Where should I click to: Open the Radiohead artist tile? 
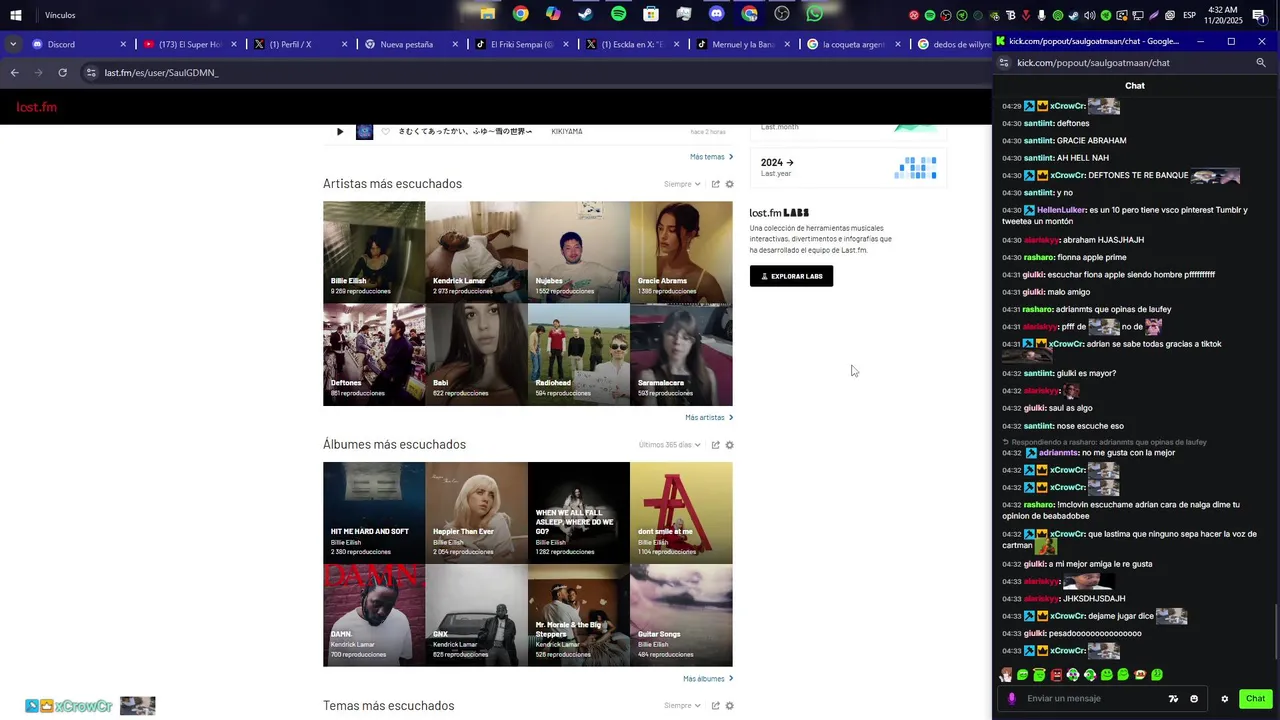(579, 354)
